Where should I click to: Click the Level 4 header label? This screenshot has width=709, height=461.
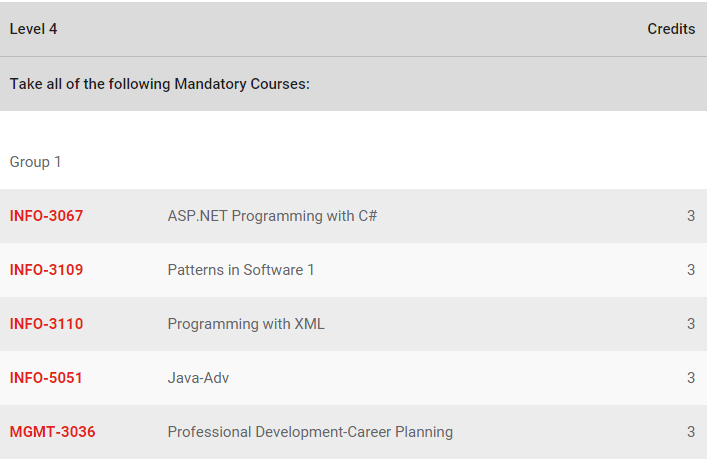coord(33,29)
